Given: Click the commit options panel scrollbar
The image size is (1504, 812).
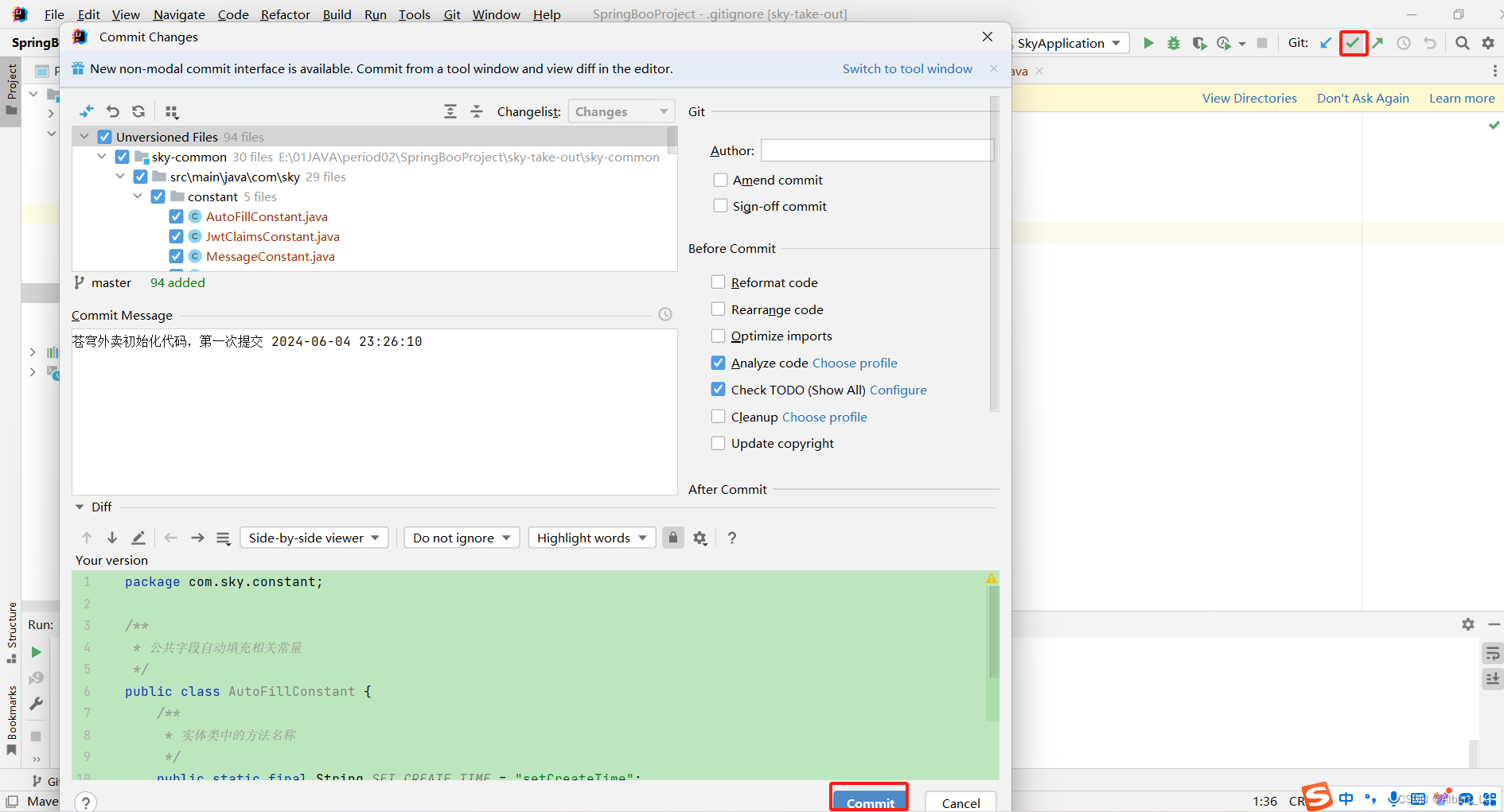Looking at the screenshot, I should tap(994, 254).
